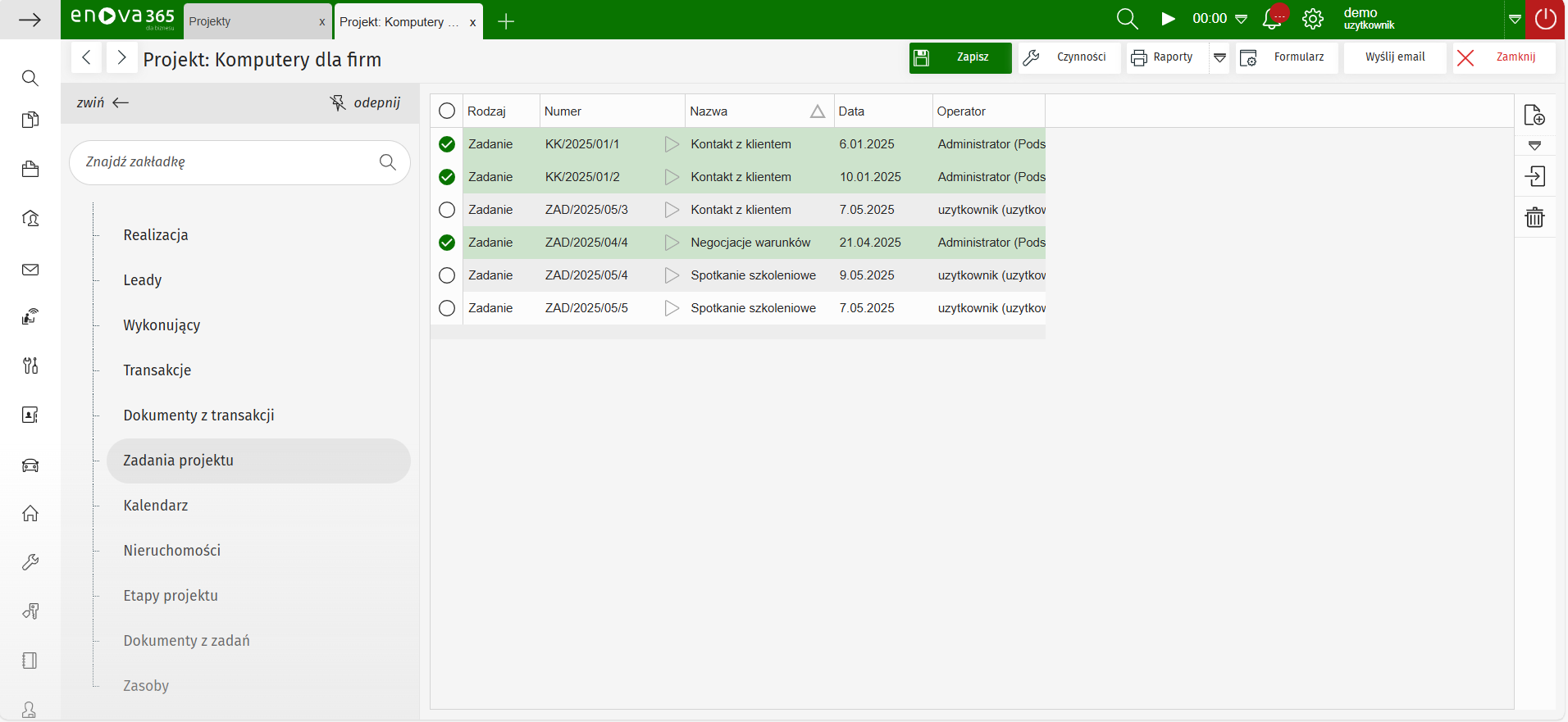The height and width of the screenshot is (722, 1568).
Task: Start the timer play button
Action: coord(1168,19)
